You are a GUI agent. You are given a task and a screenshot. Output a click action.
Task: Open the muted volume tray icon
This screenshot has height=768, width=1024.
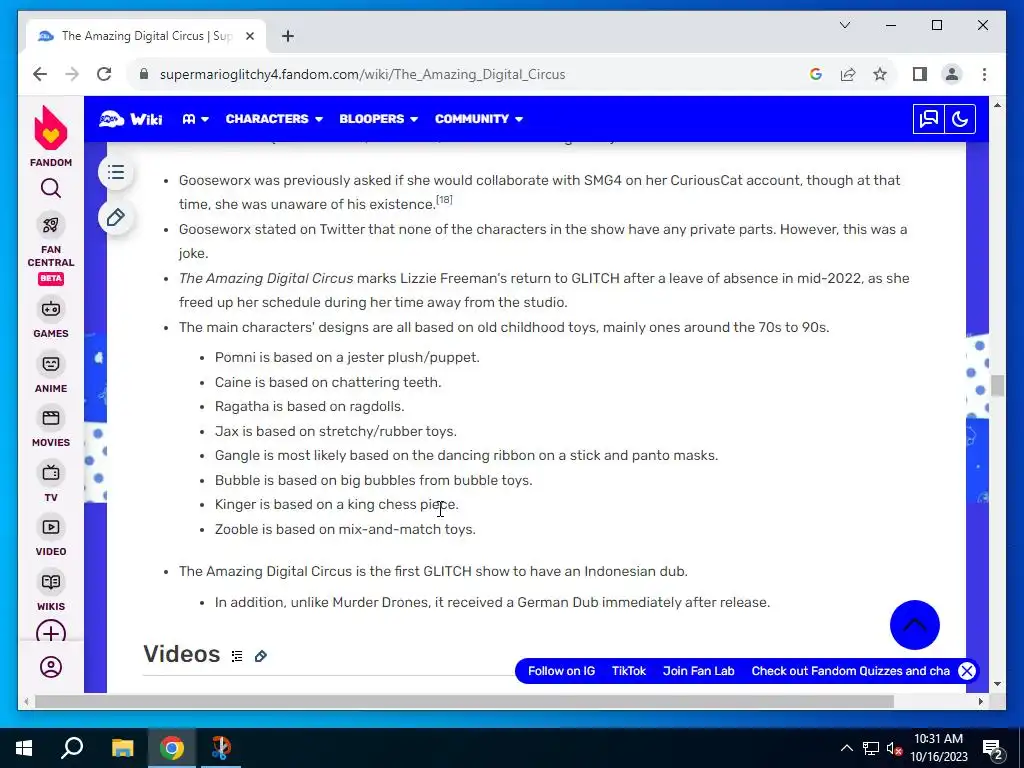point(894,748)
